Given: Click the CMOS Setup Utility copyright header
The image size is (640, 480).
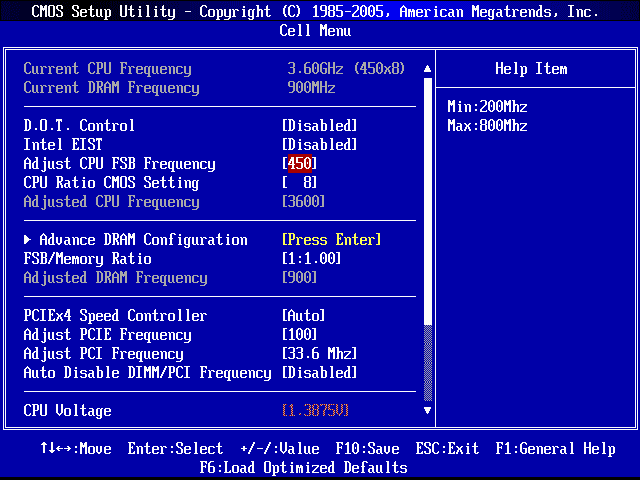Looking at the screenshot, I should [x=315, y=12].
